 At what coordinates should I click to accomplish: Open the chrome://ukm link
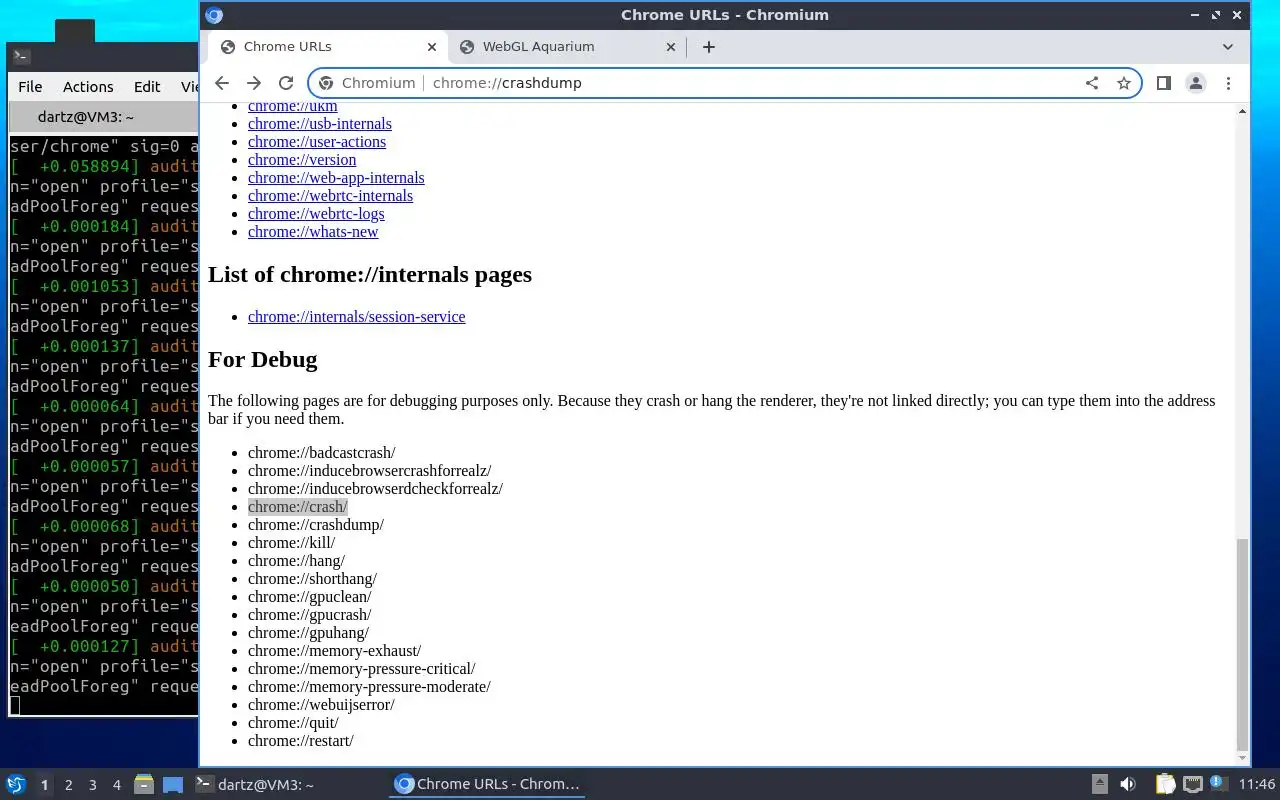point(293,106)
